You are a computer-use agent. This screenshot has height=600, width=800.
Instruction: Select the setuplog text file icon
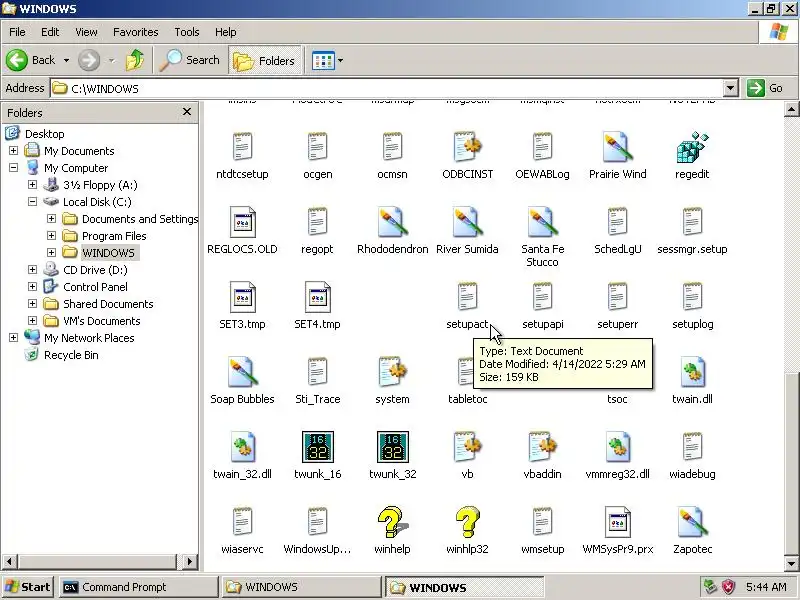click(692, 297)
